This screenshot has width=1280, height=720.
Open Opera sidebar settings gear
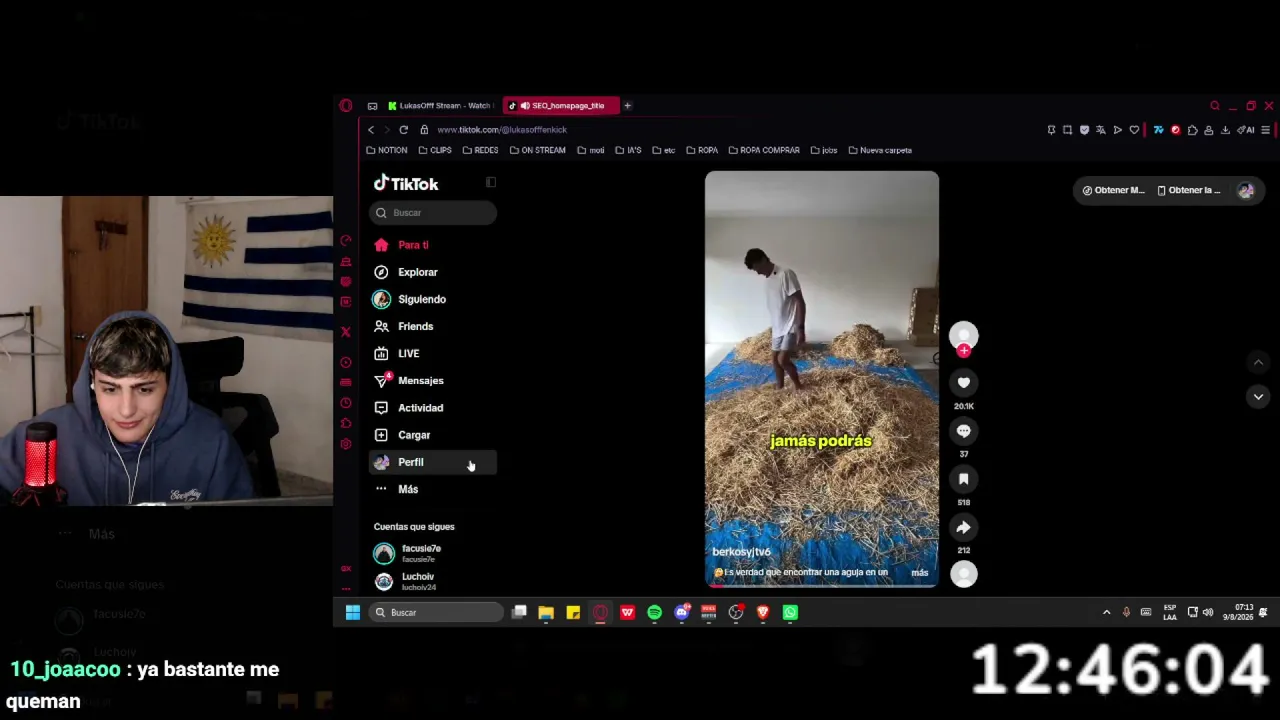(x=346, y=444)
